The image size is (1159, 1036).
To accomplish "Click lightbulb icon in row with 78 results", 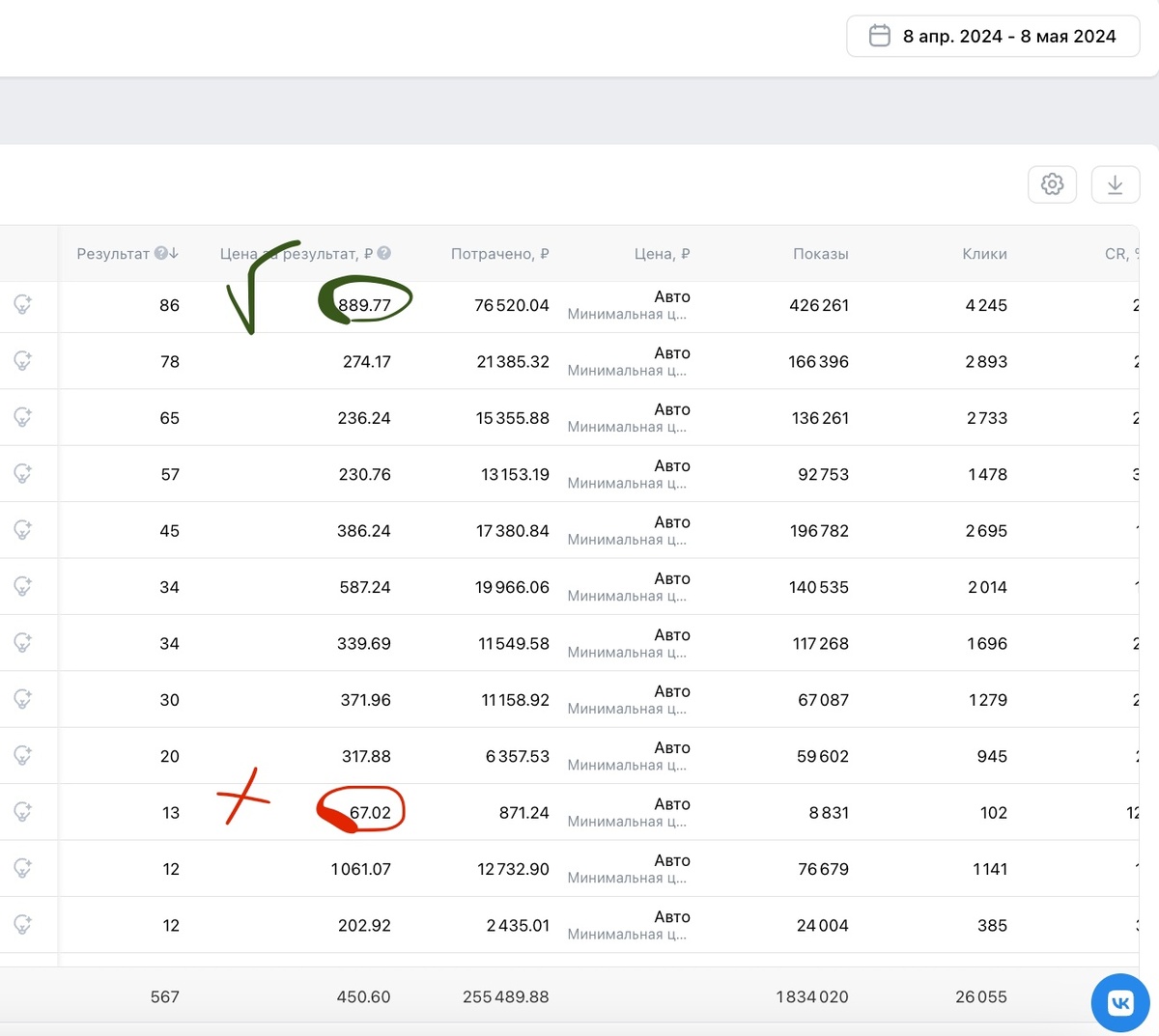I will point(23,361).
